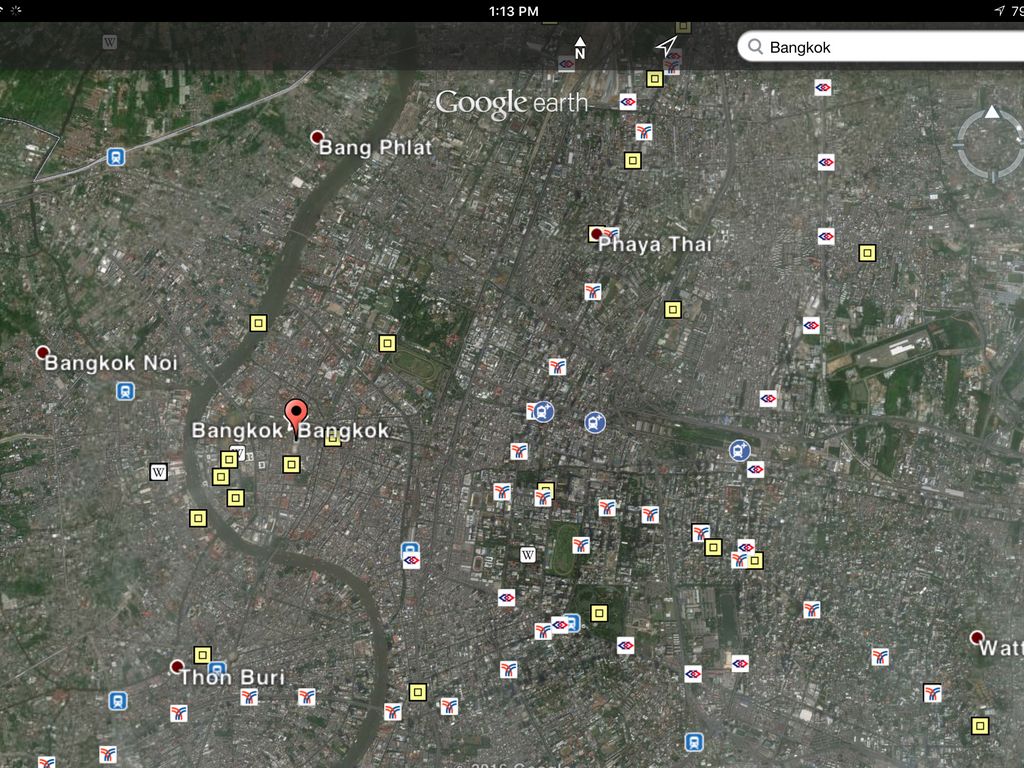Tap the north-up N compass button
Viewport: 1024px width, 768px height.
click(579, 47)
